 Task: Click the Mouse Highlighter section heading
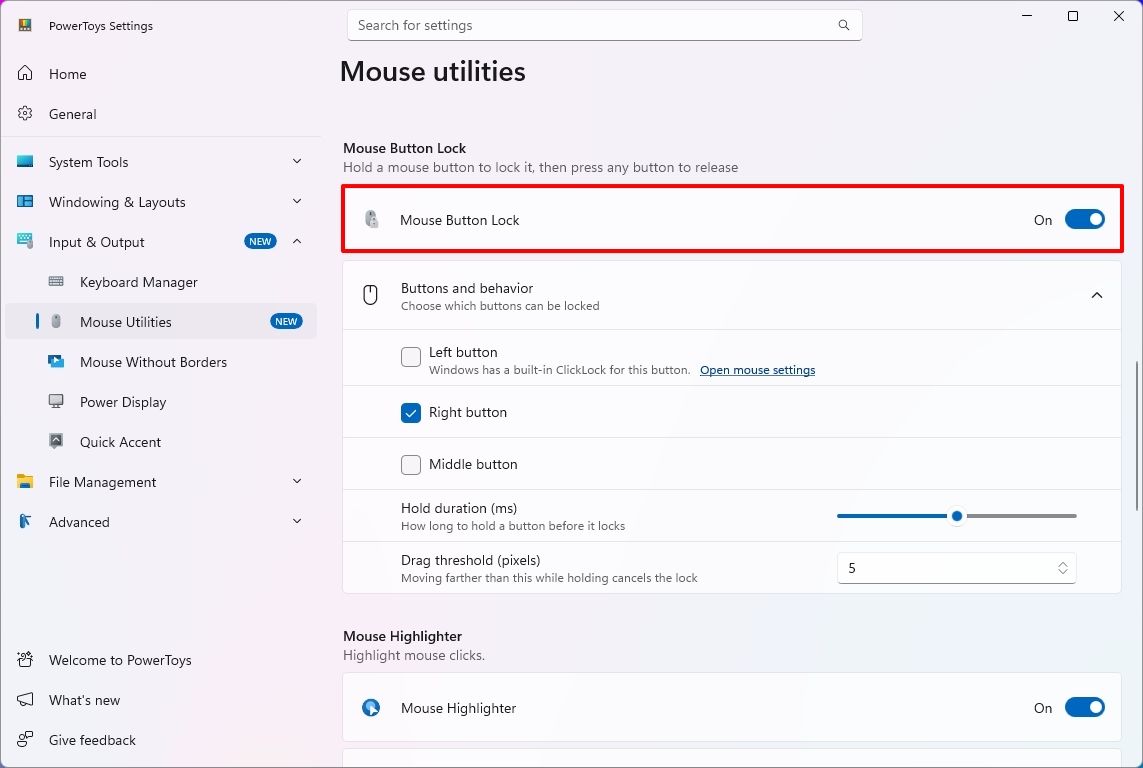point(402,636)
